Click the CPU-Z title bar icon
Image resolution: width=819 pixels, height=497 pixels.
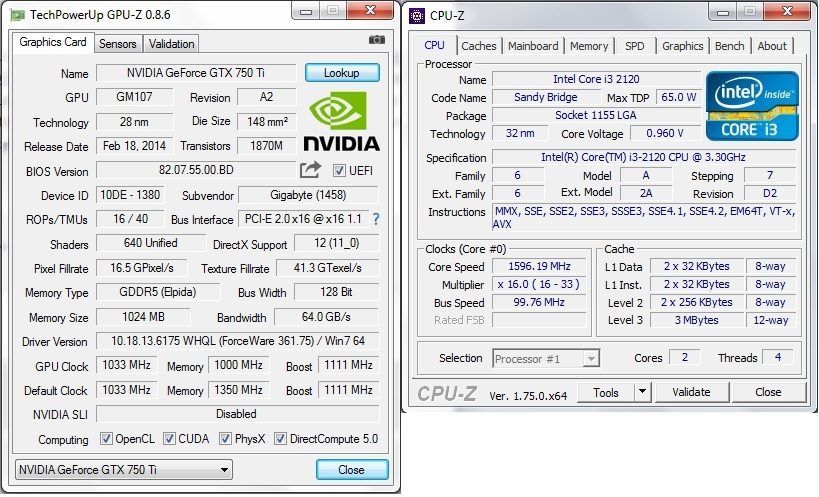coord(417,16)
